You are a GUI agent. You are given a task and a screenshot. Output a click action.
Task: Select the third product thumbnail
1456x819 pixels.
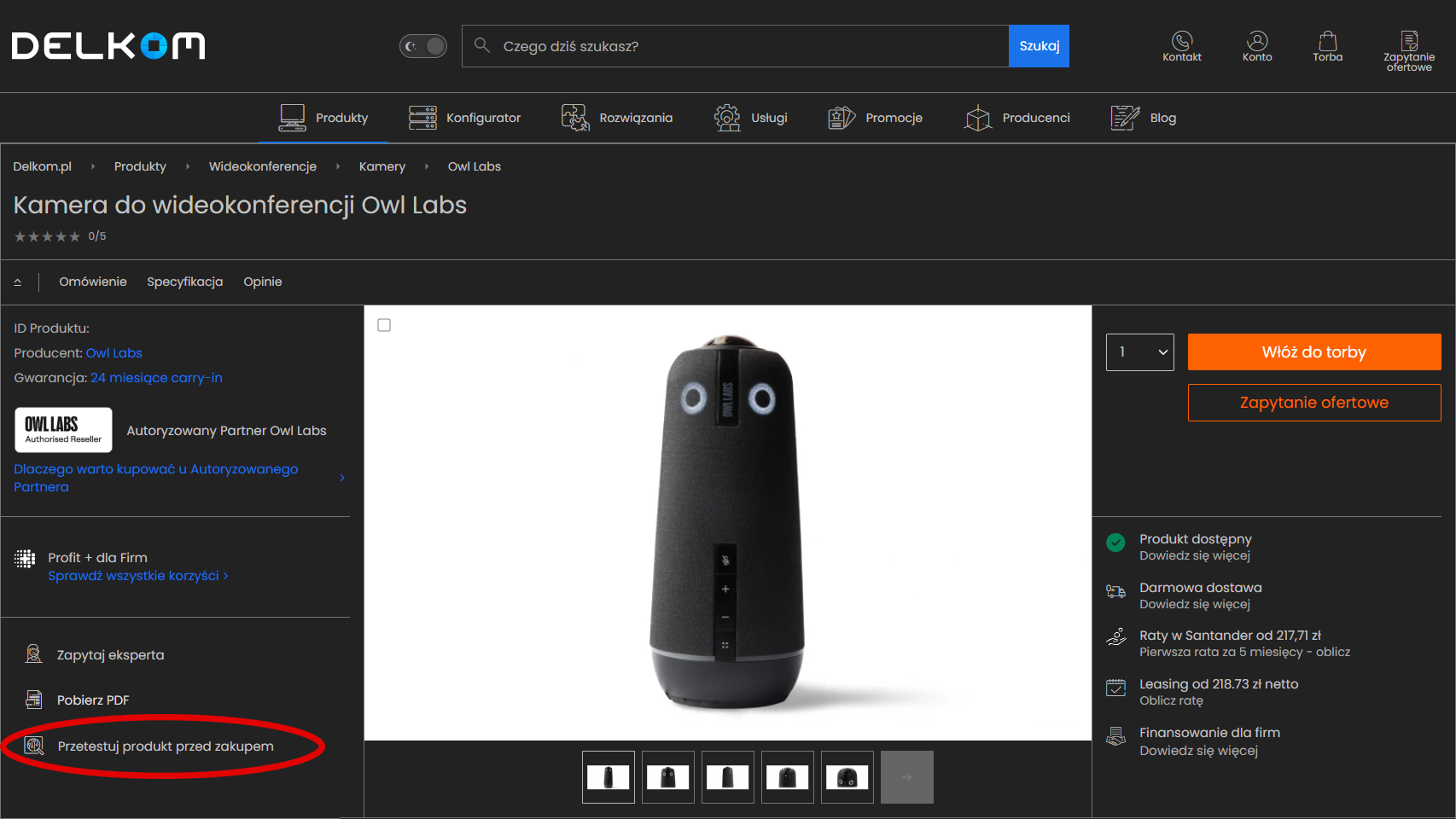click(x=728, y=777)
